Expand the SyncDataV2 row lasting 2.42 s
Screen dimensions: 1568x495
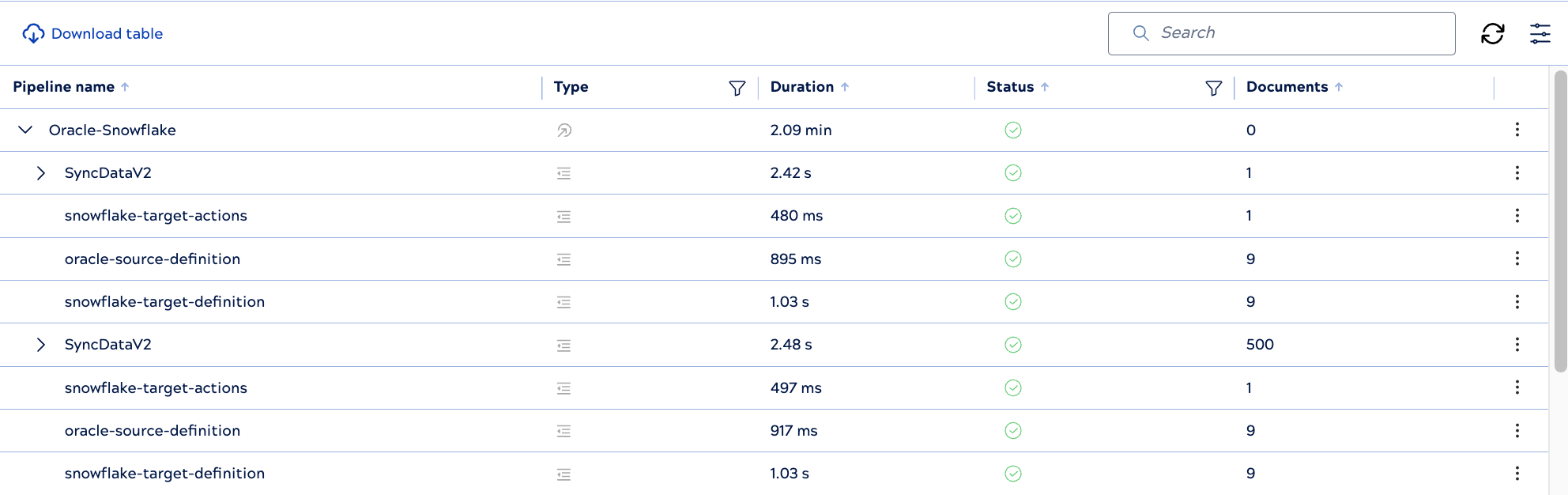41,173
